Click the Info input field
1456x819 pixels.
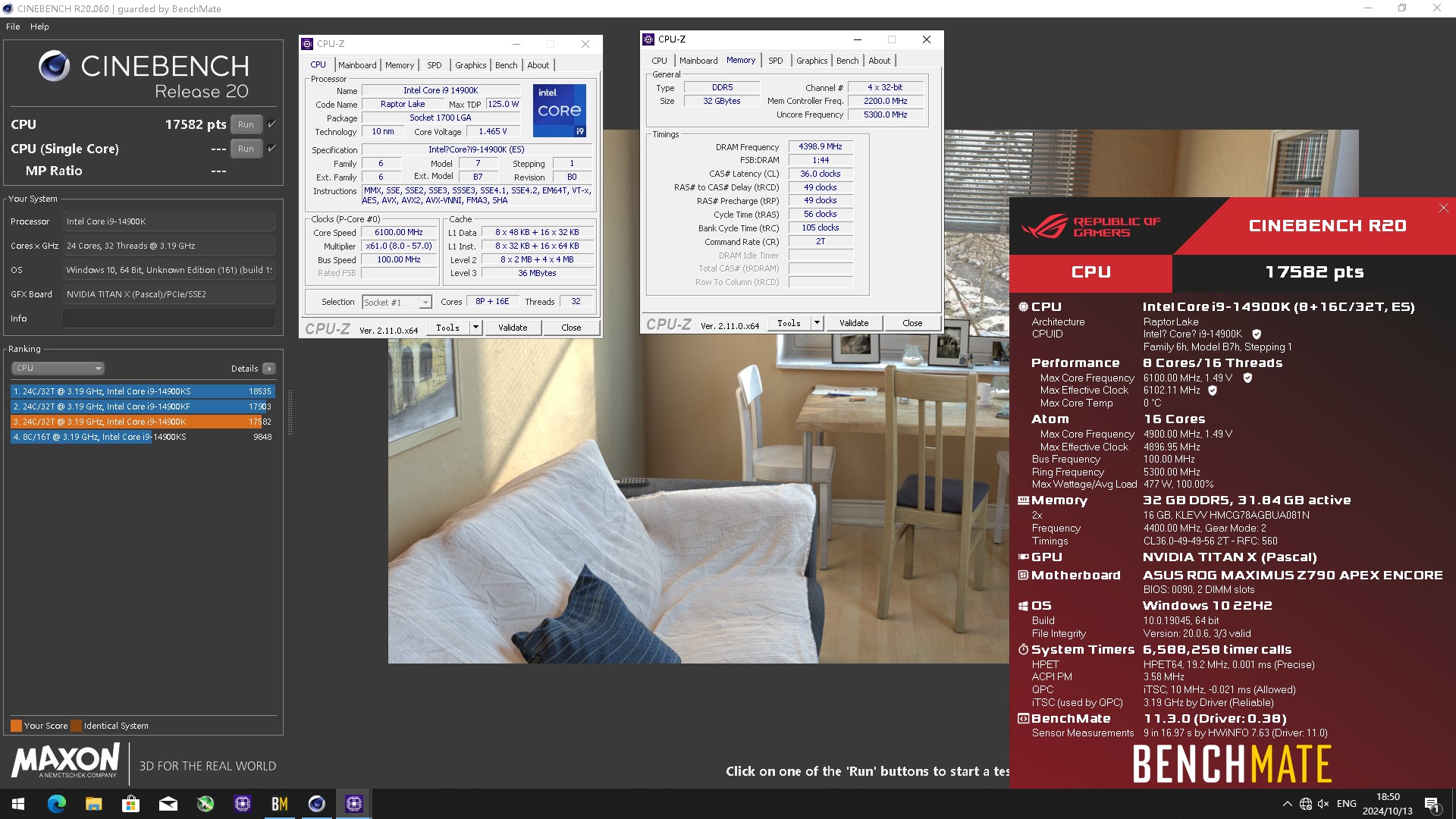(169, 318)
